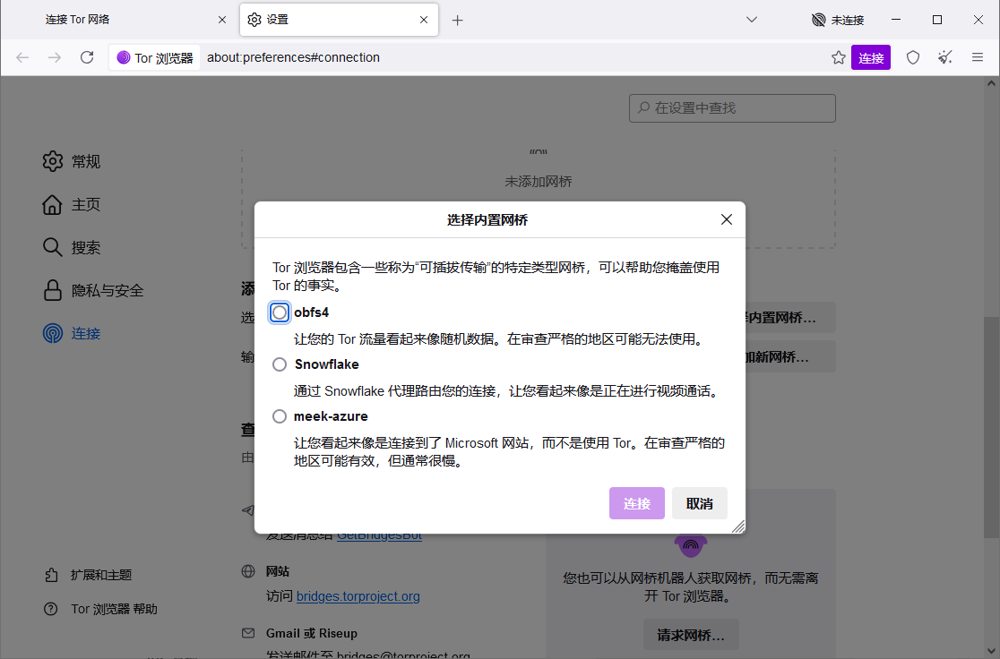The width and height of the screenshot is (1000, 659).
Task: Close the built-in bridge dialog
Action: pos(727,220)
